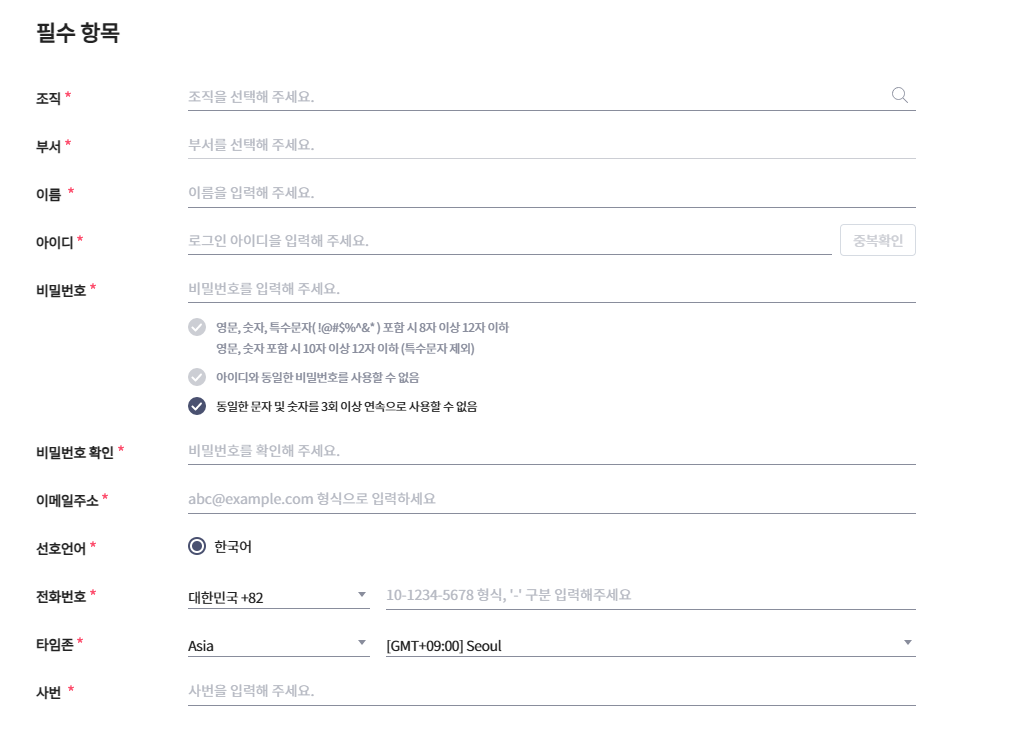Viewport: 1011px width, 739px height.
Task: Click the Asia region dropdown arrow icon
Action: [362, 643]
